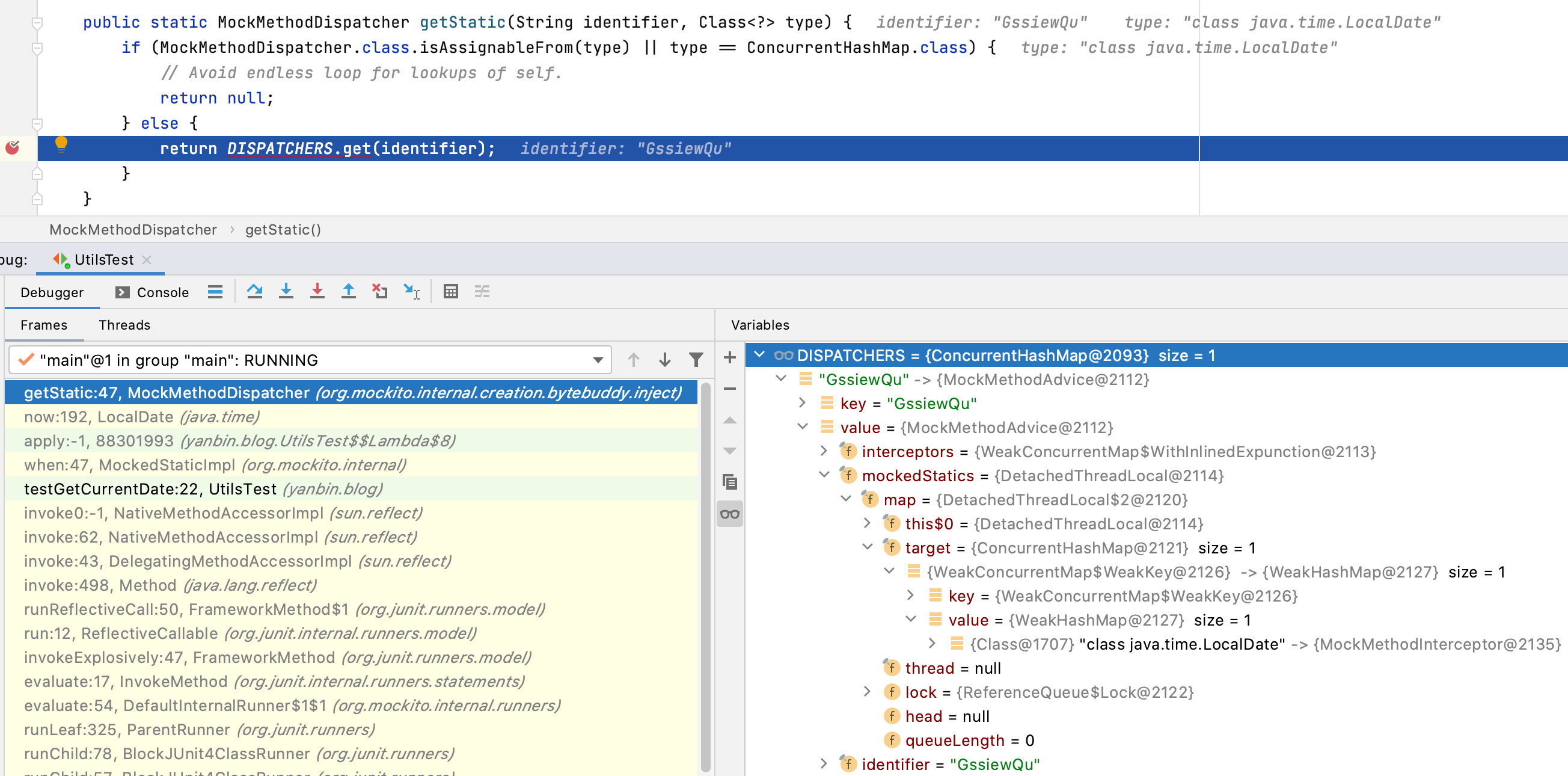Open the main thread selector dropdown
Screen dimensions: 1568x776
pos(598,360)
